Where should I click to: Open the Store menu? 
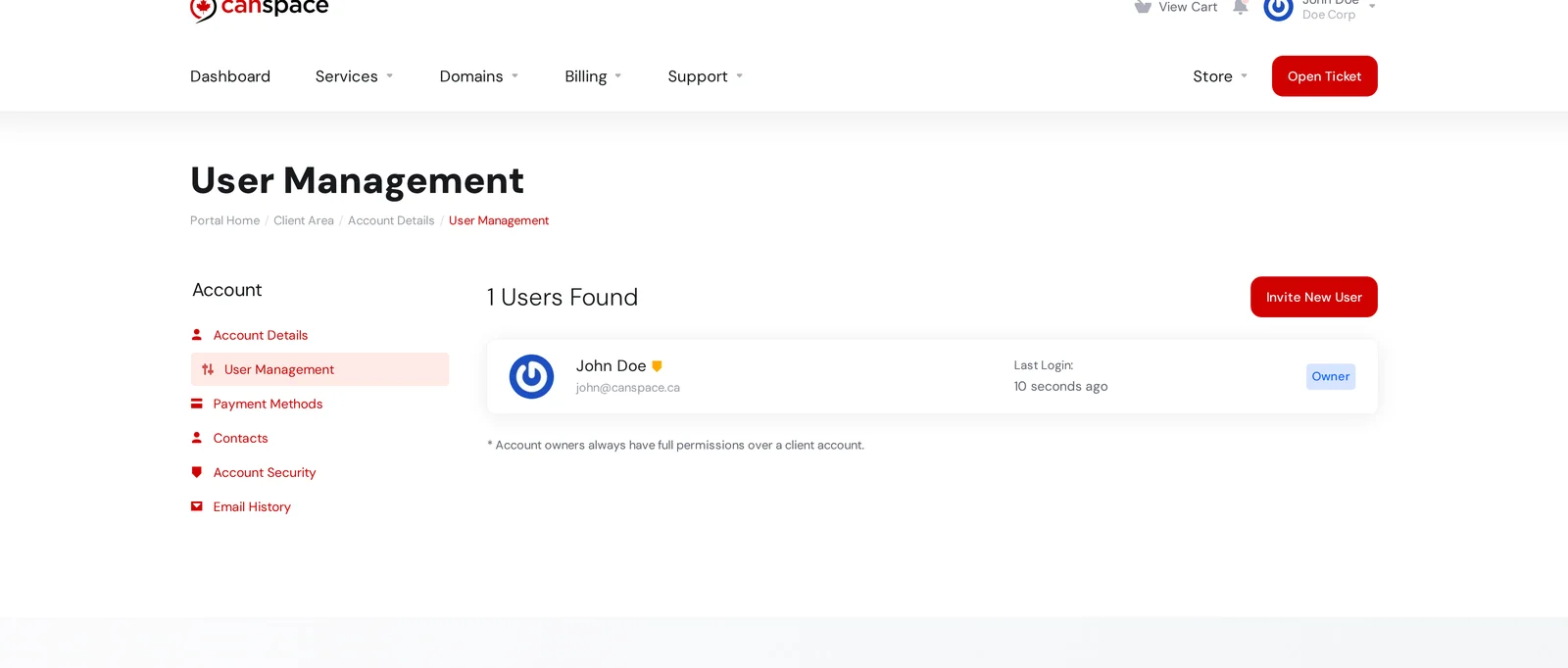pyautogui.click(x=1220, y=76)
